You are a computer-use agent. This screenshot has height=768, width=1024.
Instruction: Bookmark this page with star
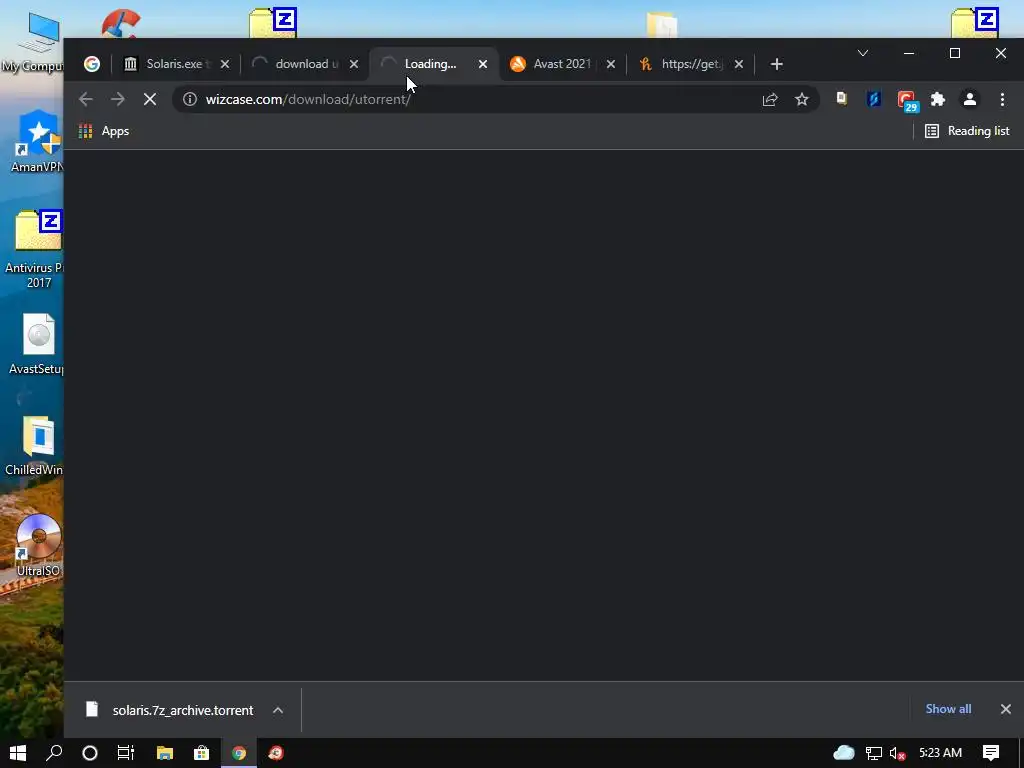pyautogui.click(x=802, y=99)
